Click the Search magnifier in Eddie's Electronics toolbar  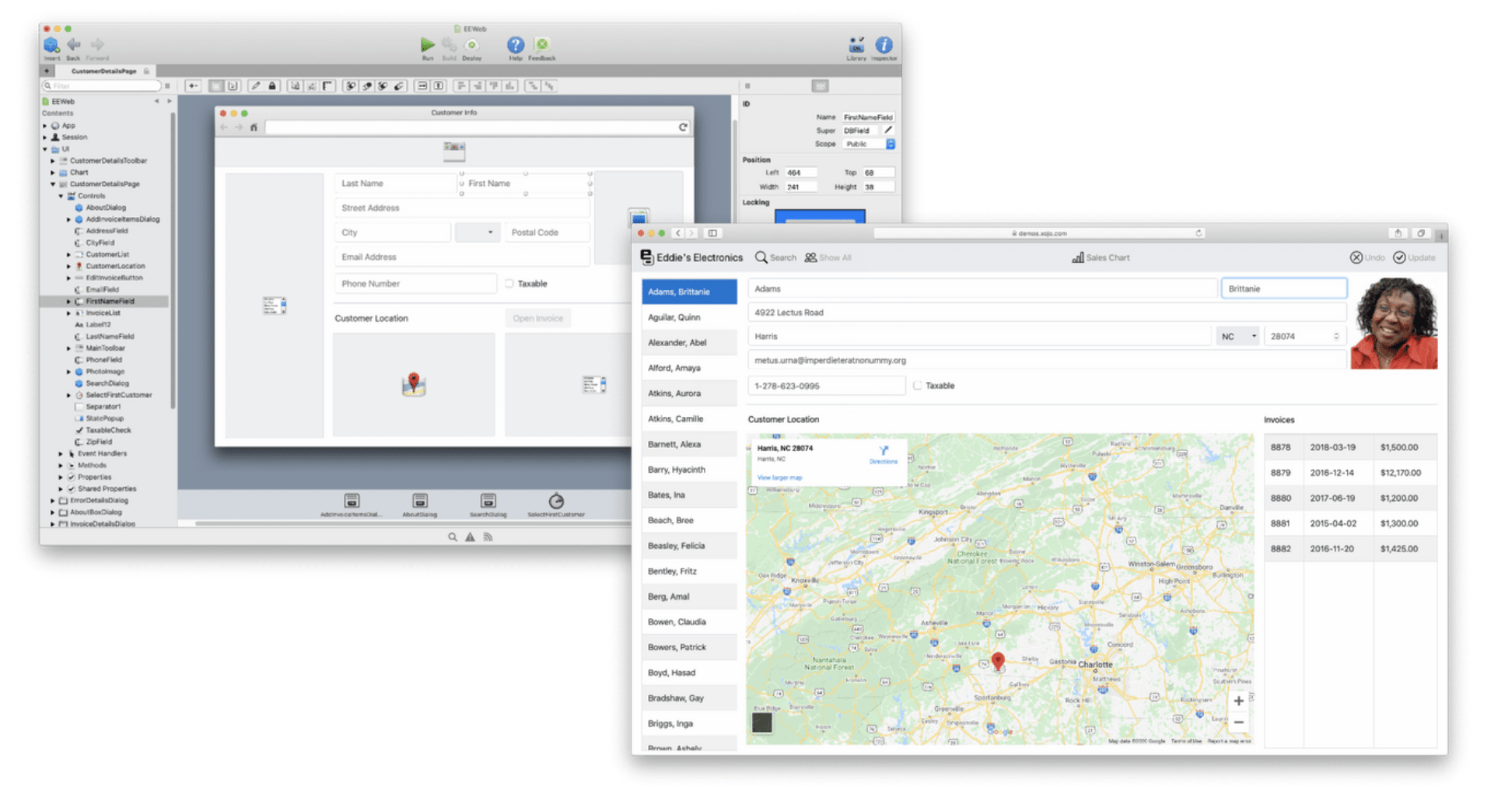click(761, 257)
